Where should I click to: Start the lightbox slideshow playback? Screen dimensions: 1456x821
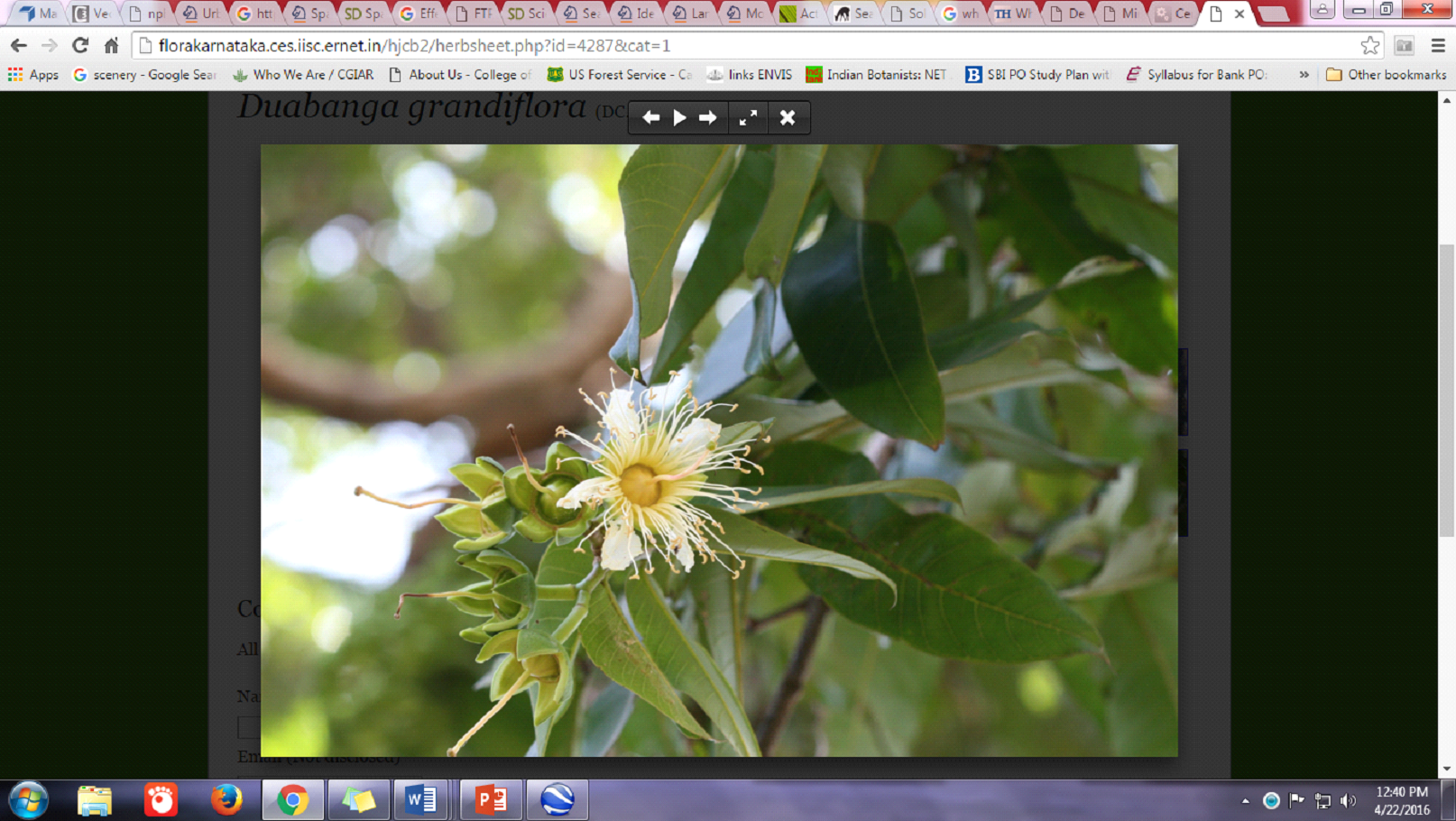(x=679, y=118)
